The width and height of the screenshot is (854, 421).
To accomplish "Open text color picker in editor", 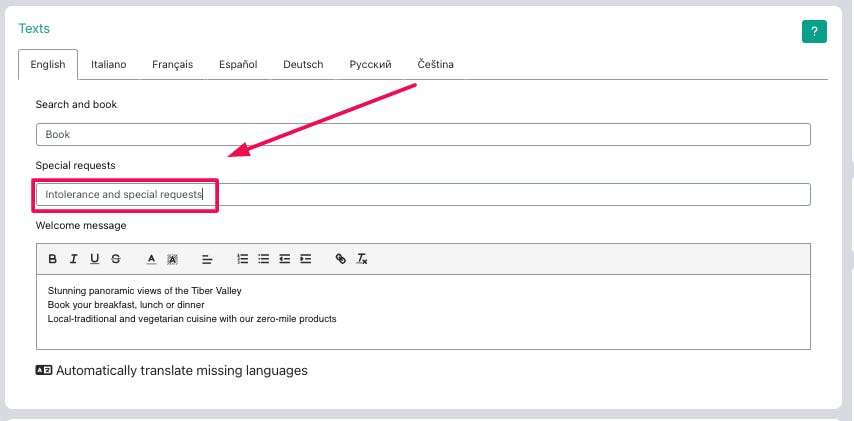I will pos(151,259).
